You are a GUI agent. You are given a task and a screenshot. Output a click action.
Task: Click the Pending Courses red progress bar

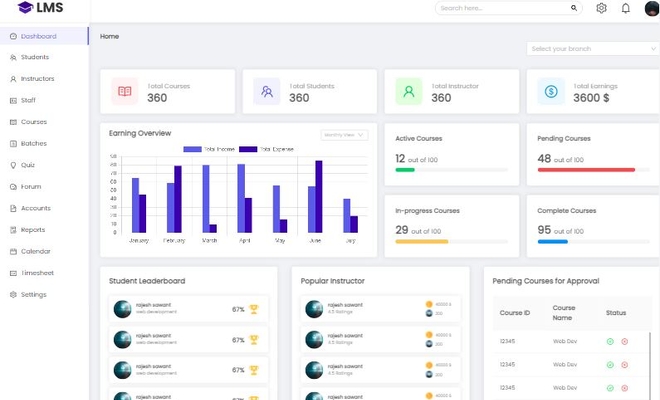(586, 170)
